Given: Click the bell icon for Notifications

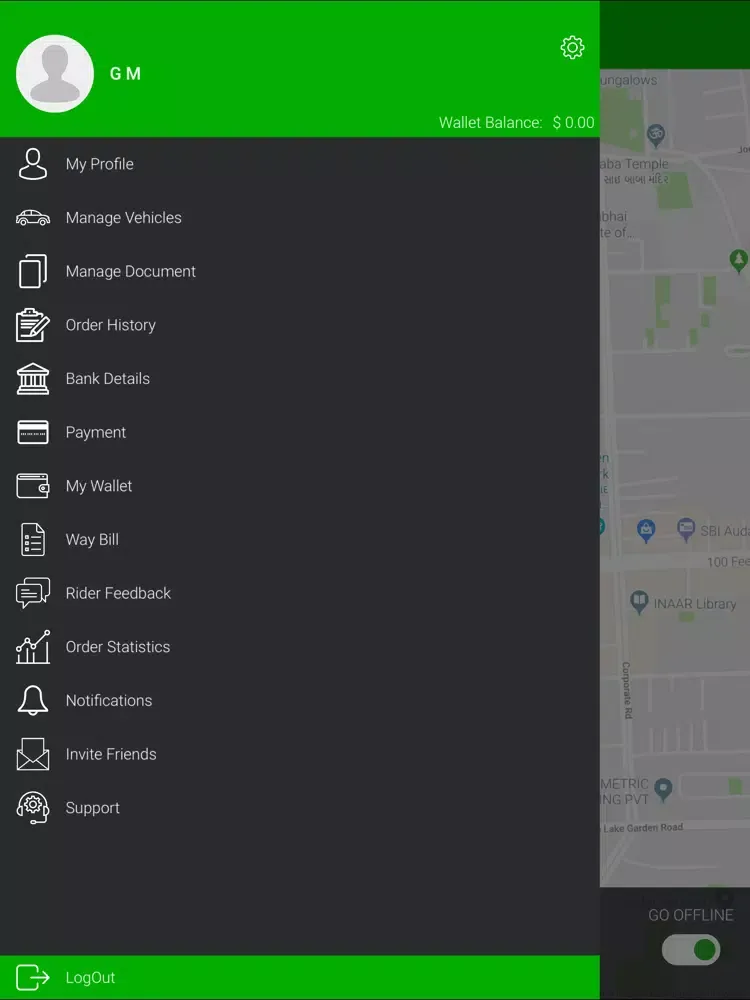Looking at the screenshot, I should click(x=33, y=701).
